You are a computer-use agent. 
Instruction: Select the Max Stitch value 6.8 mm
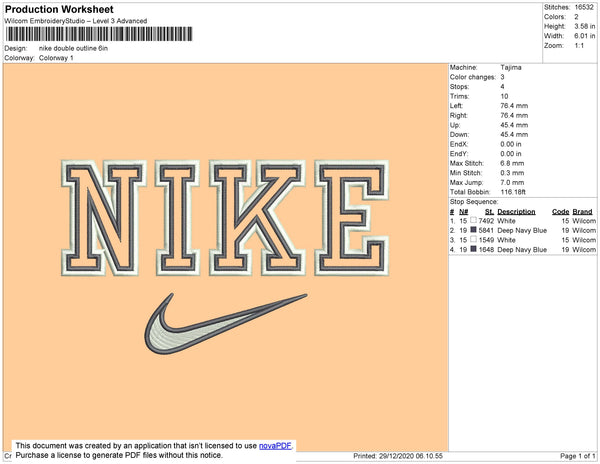coord(512,163)
